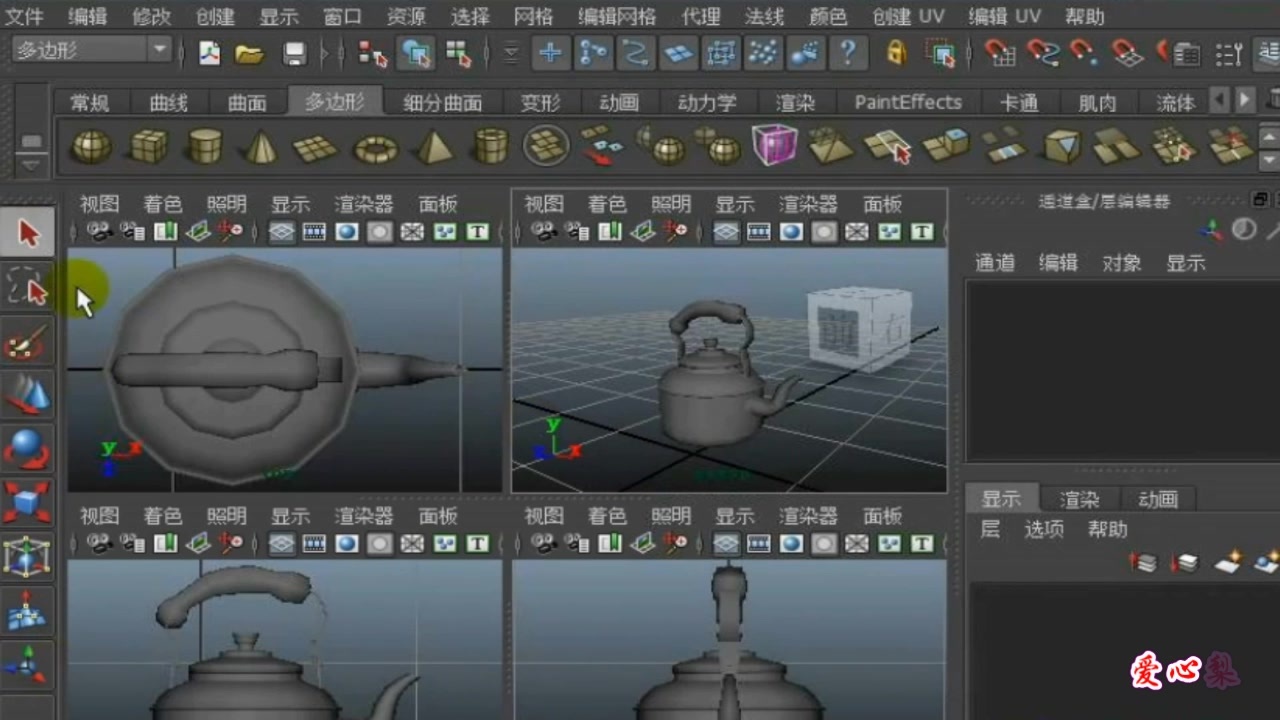Open layer editor 选项 menu

(1044, 529)
